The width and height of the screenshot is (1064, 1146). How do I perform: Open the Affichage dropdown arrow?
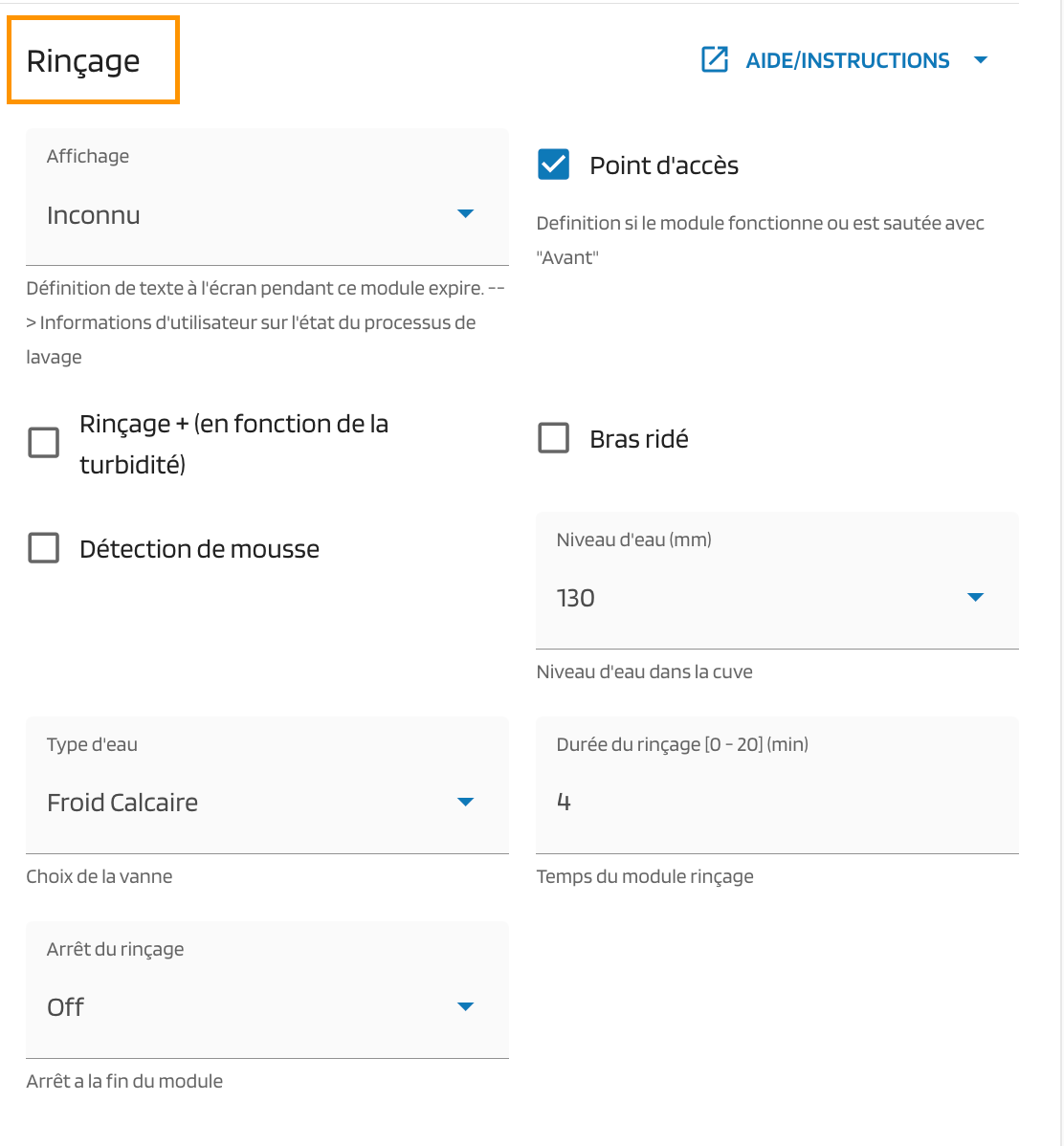coord(466,213)
